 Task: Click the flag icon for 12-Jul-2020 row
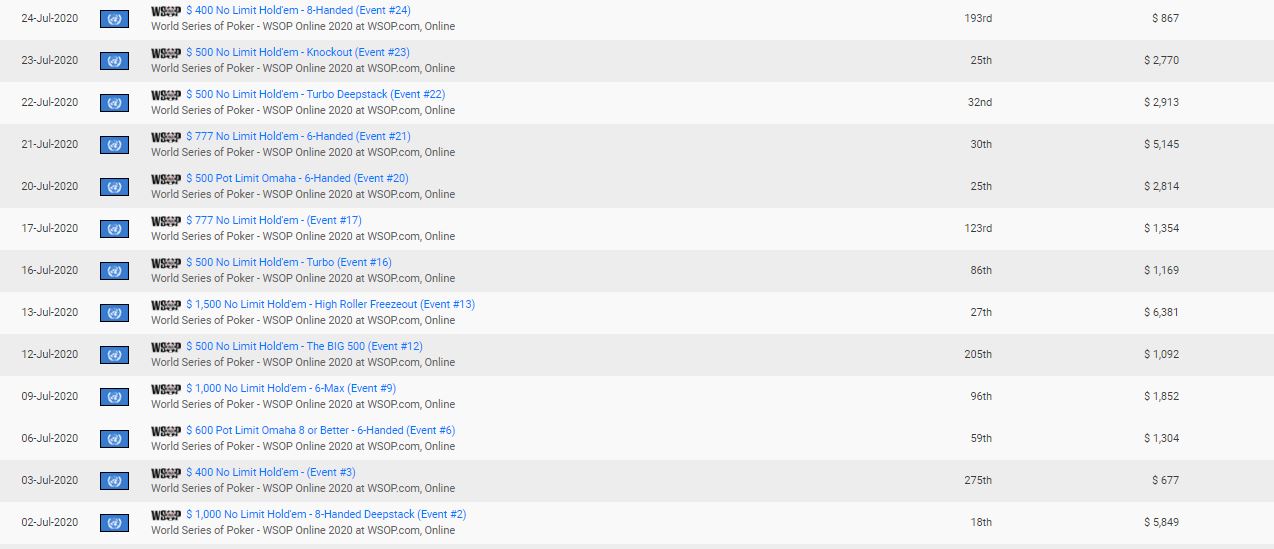coord(114,355)
